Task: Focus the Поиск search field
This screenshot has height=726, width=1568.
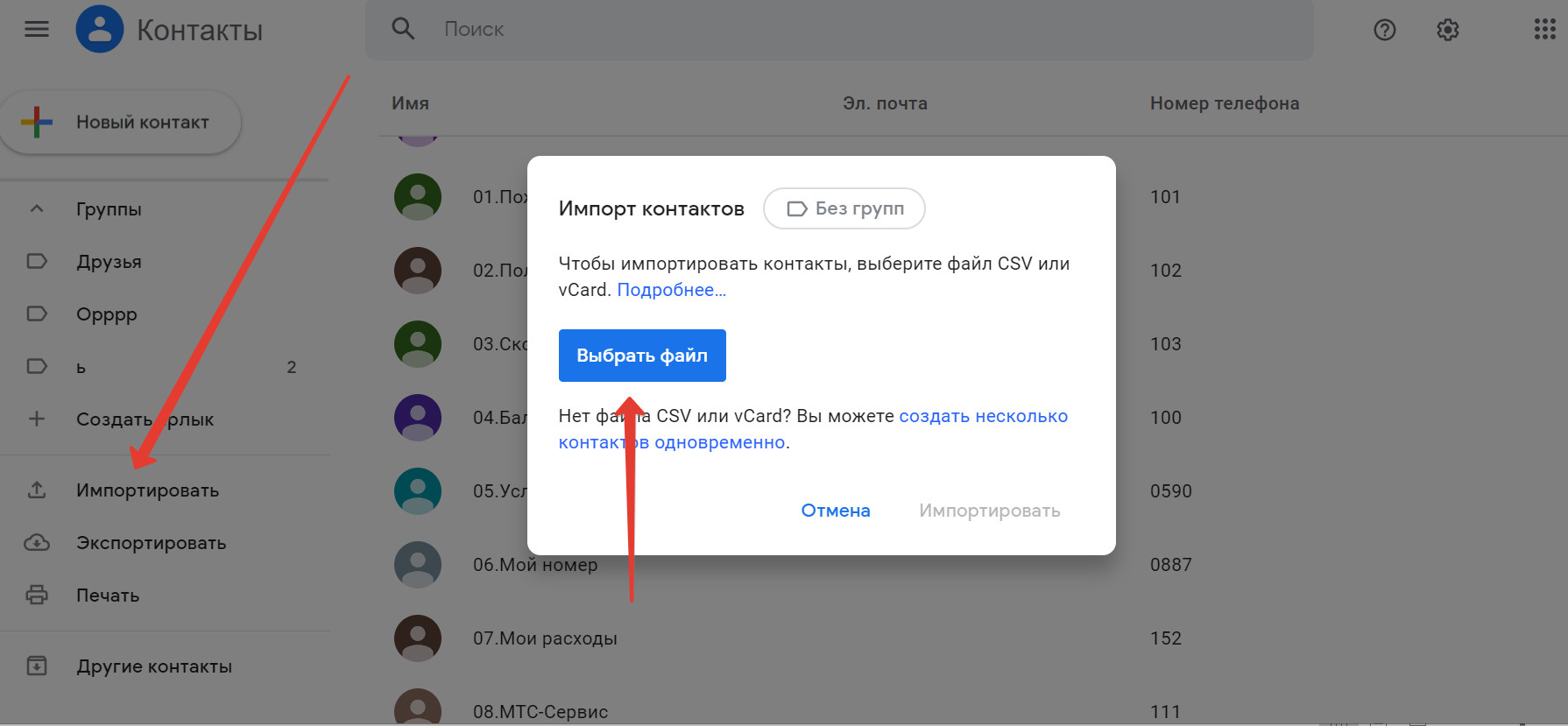Action: tap(839, 30)
